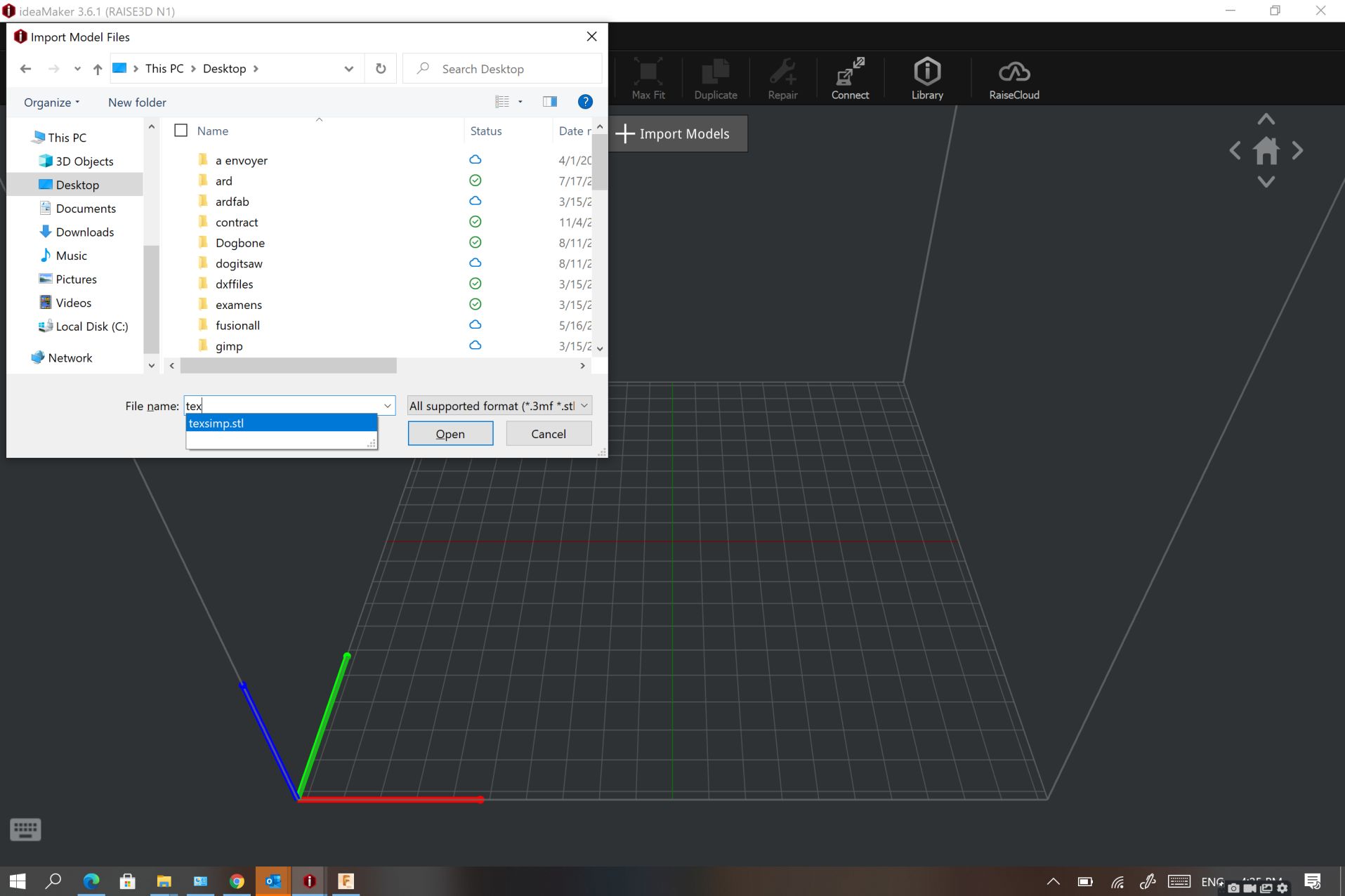Open taskbar search

[x=53, y=881]
